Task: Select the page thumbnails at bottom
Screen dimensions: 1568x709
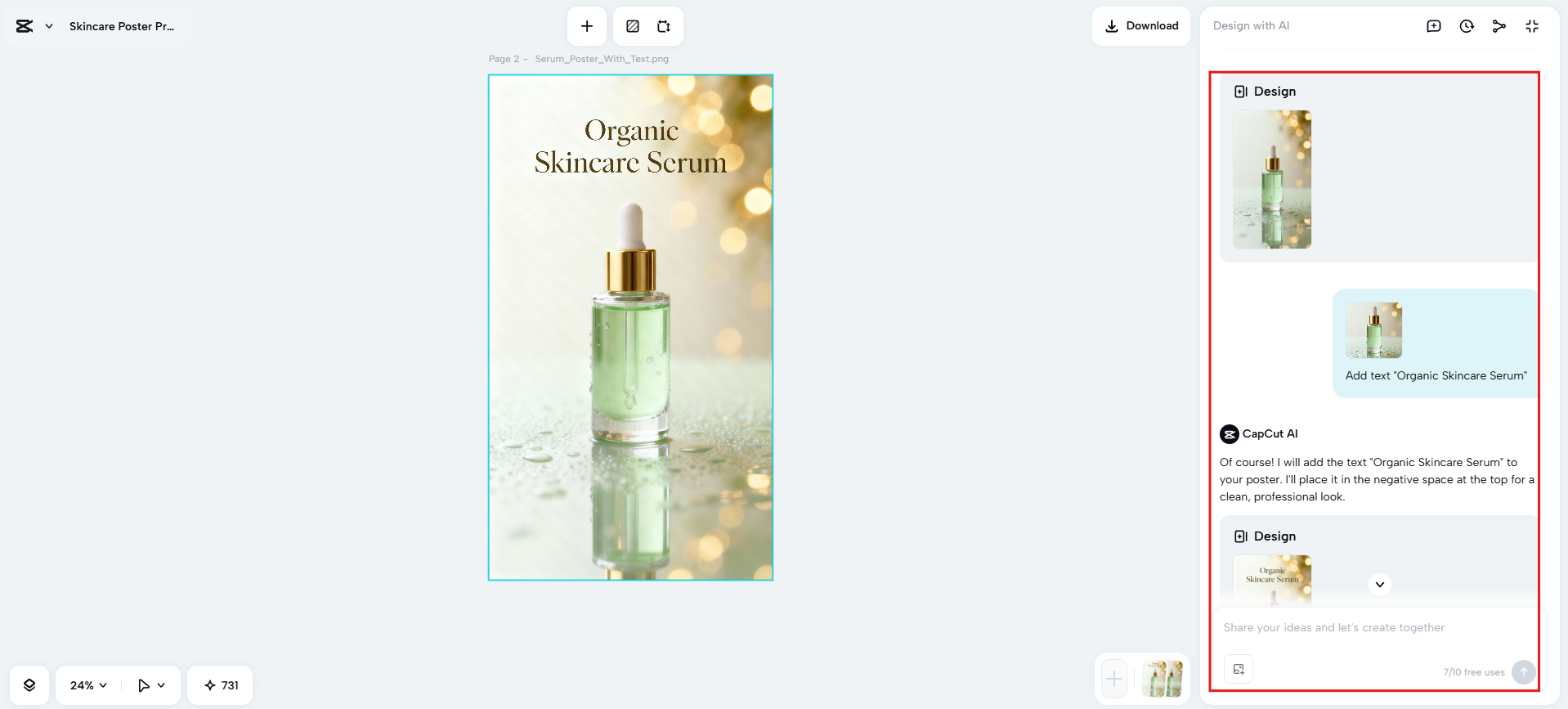Action: pos(1162,679)
